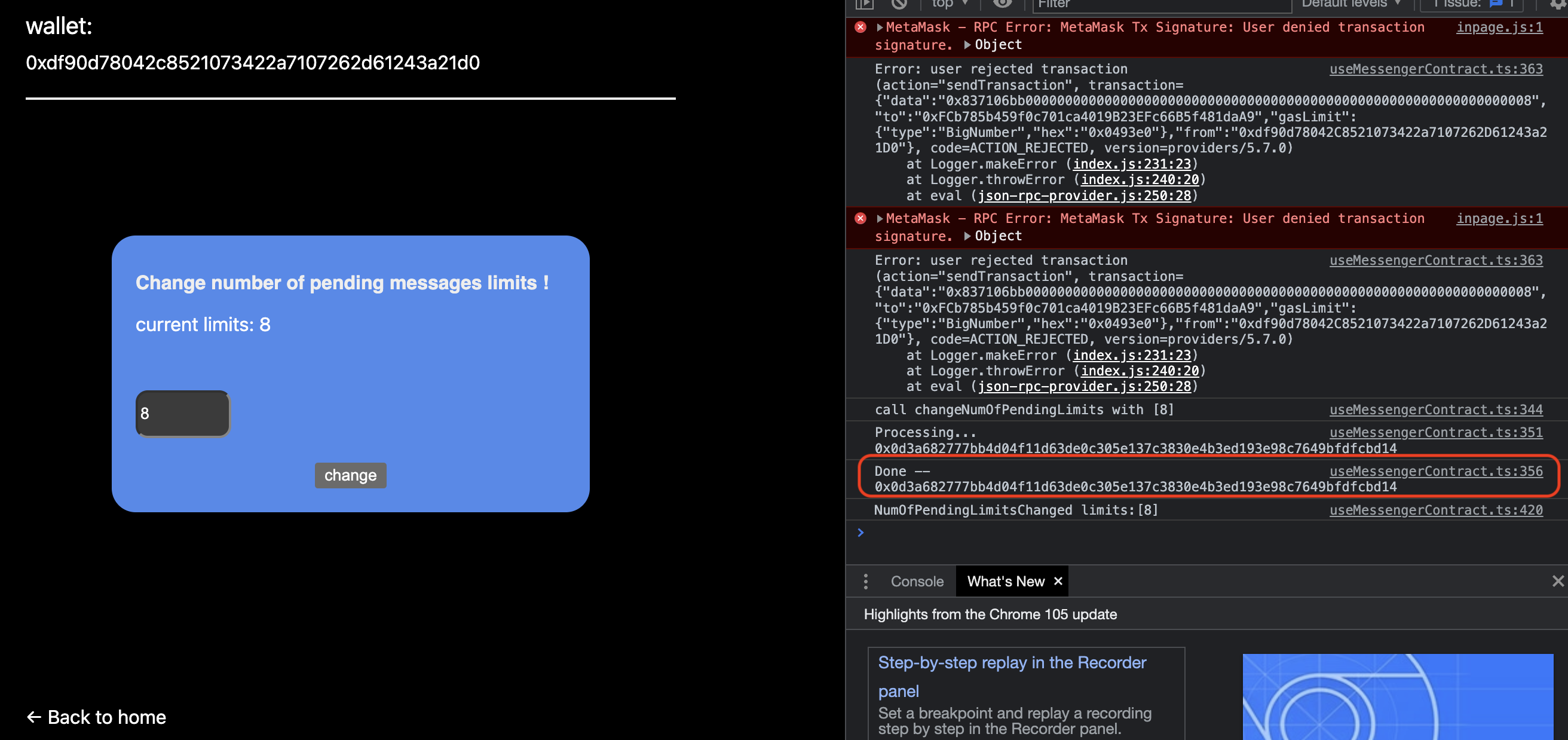
Task: Open index.js:231:23 in the first stack trace
Action: pos(1132,164)
